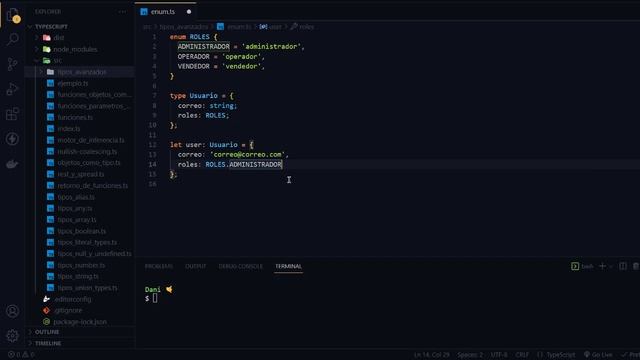The image size is (640, 360).
Task: Click the new terminal plus icon
Action: [602, 266]
